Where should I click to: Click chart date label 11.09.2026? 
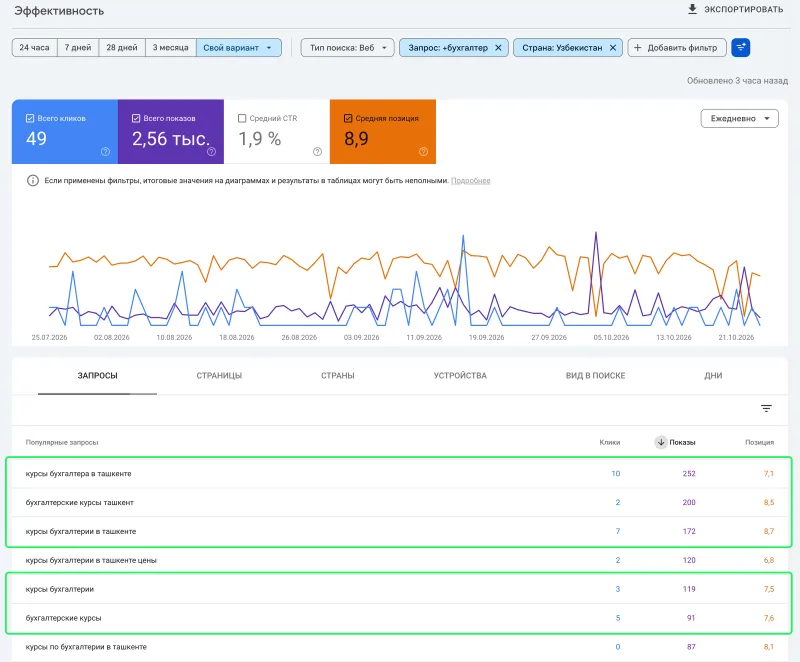tap(424, 338)
